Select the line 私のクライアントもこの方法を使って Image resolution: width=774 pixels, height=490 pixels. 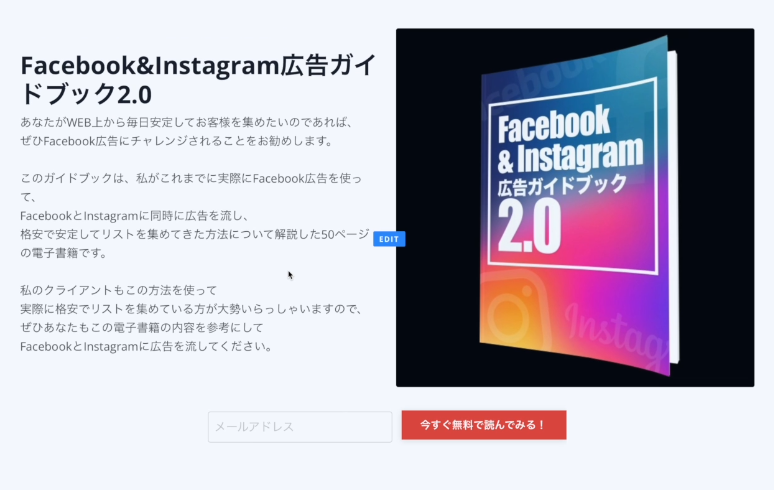tap(118, 290)
